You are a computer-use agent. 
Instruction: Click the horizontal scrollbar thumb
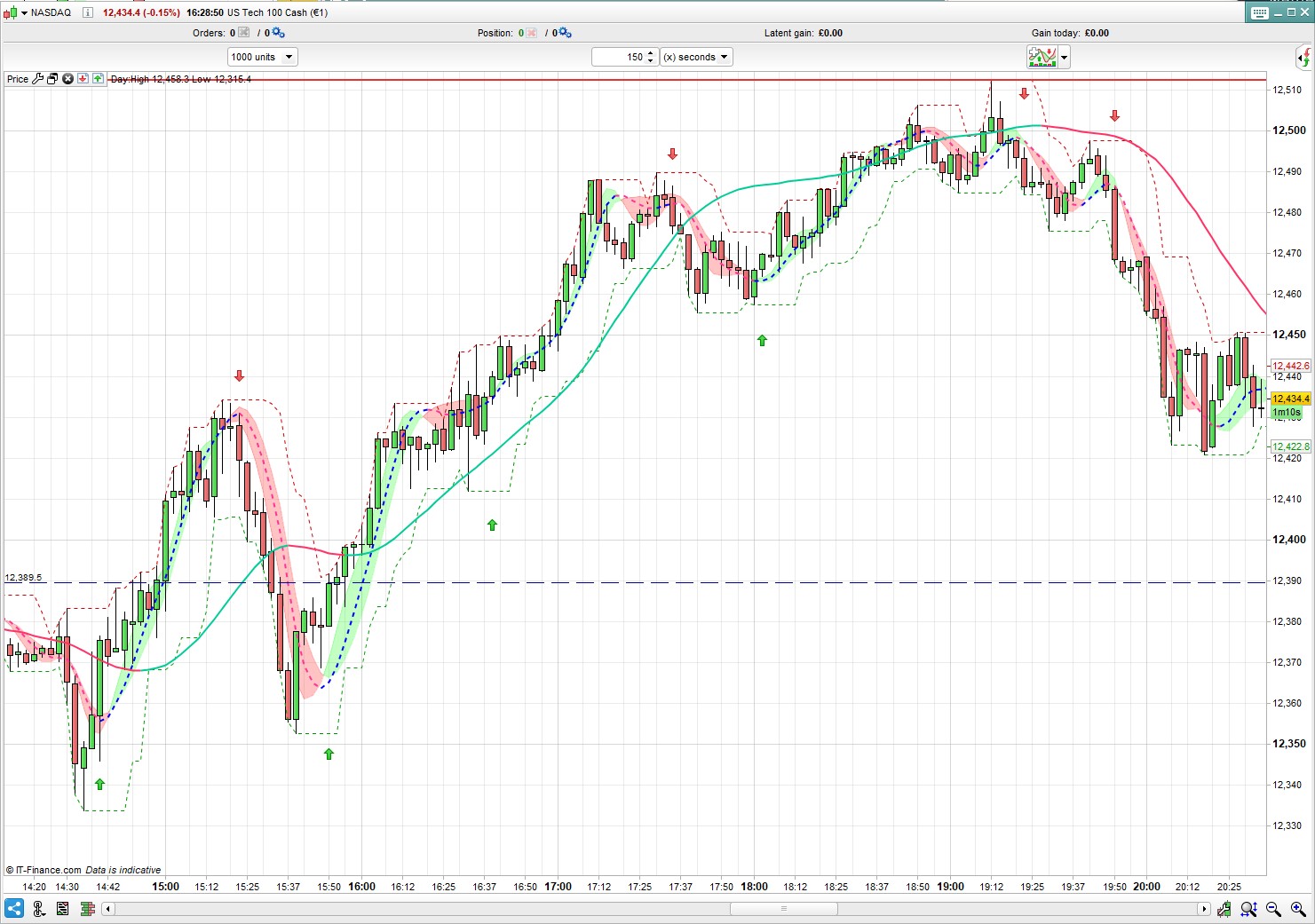point(783,909)
